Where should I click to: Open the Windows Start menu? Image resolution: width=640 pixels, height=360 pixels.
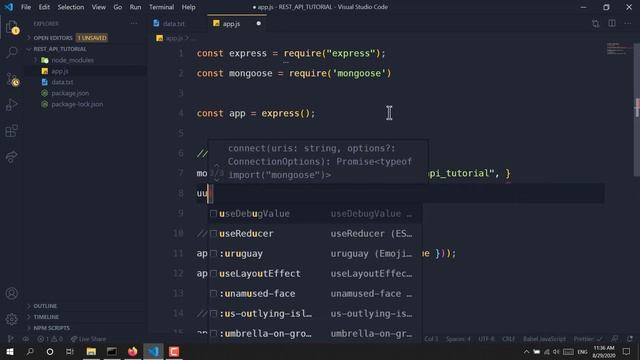pos(10,351)
